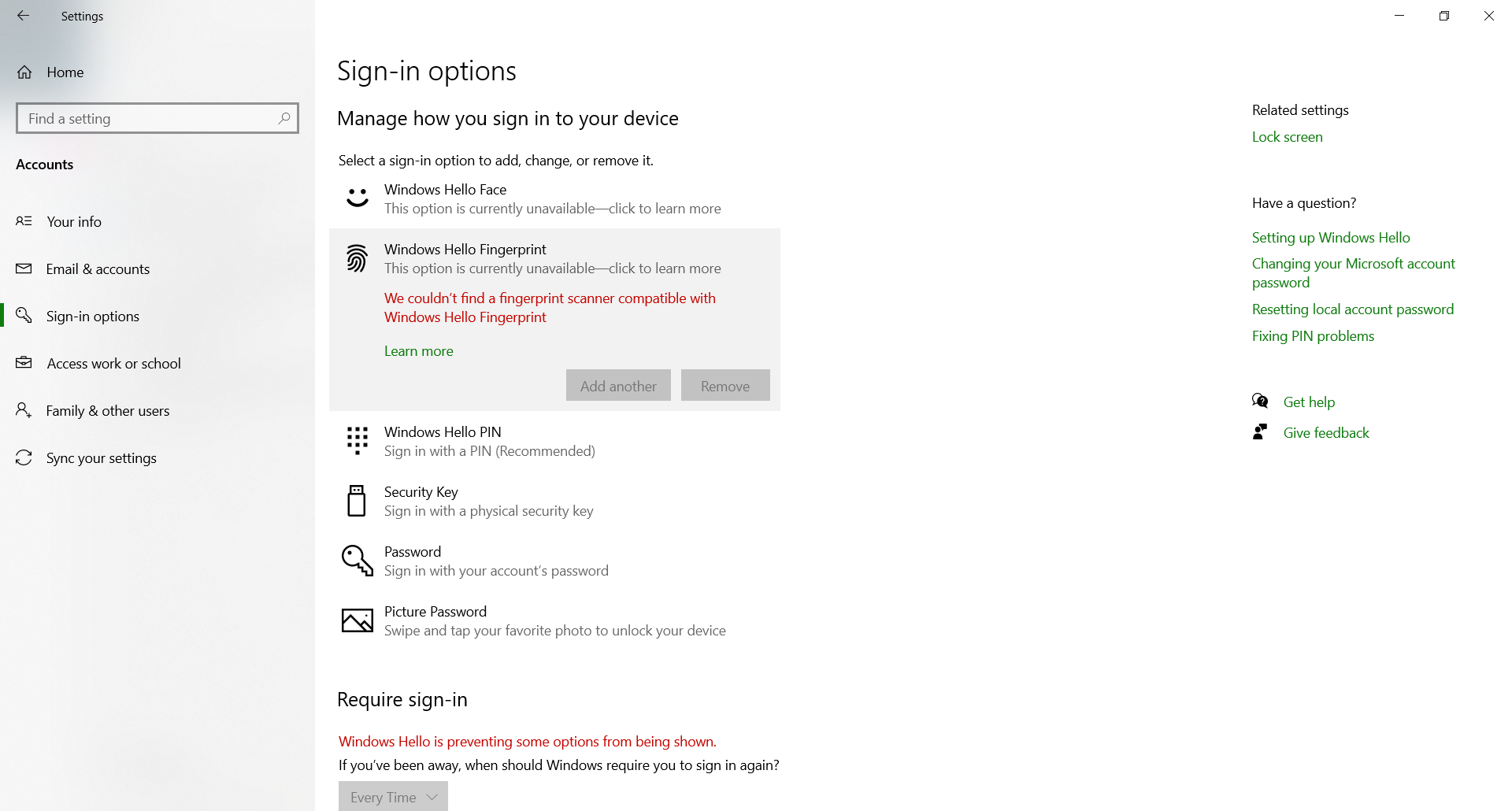Image resolution: width=1512 pixels, height=811 pixels.
Task: Click Learn more under fingerprint error
Action: (418, 350)
